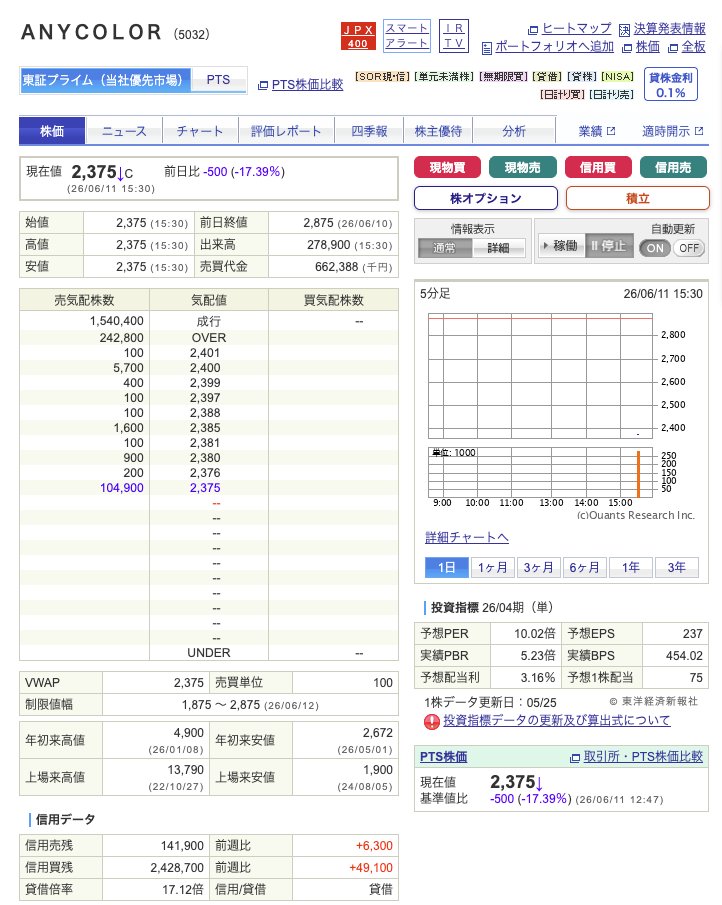This screenshot has height=905, width=722.
Task: Click the 信用売 button
Action: (673, 167)
